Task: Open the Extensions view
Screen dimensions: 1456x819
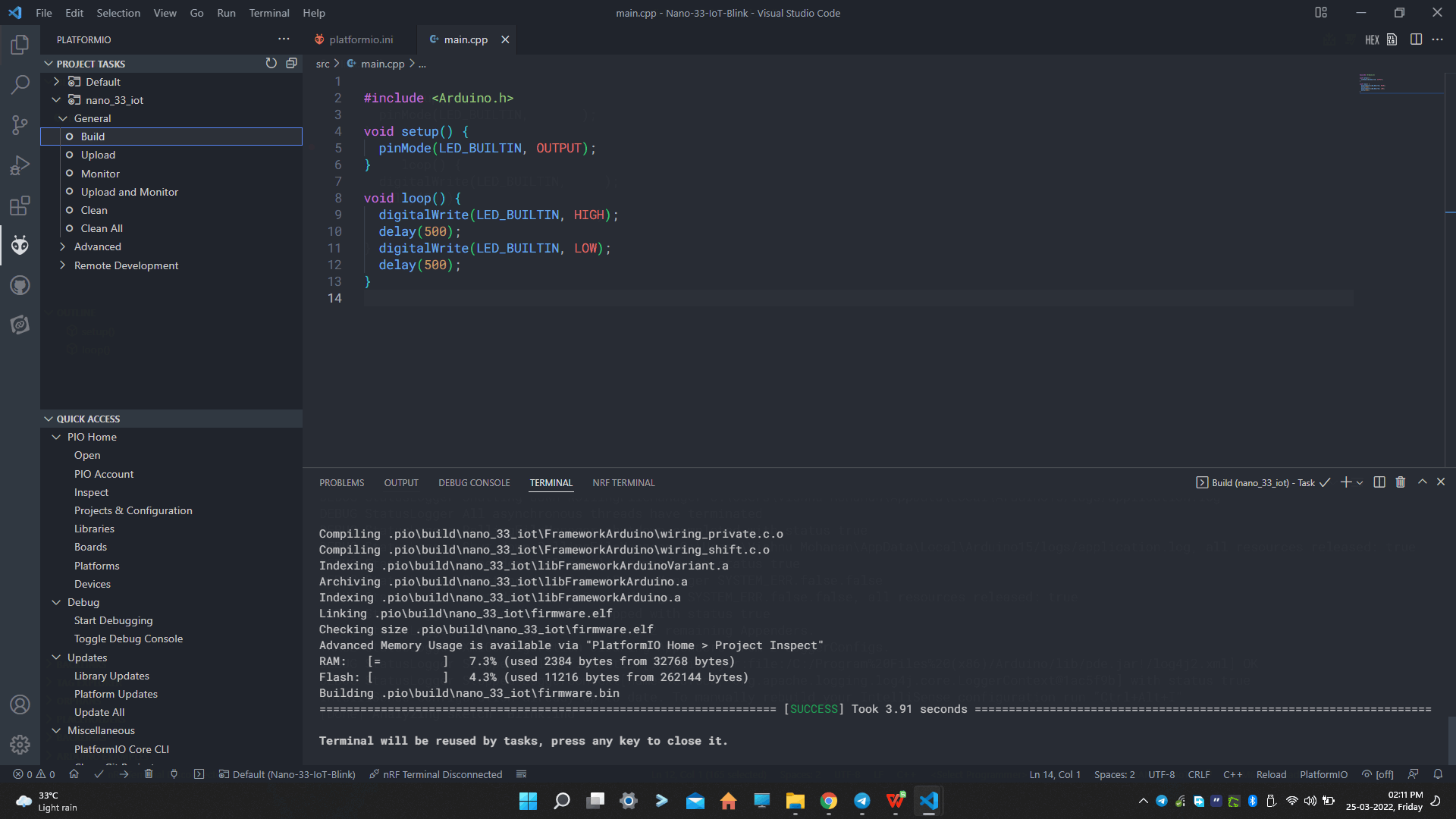Action: pos(20,205)
